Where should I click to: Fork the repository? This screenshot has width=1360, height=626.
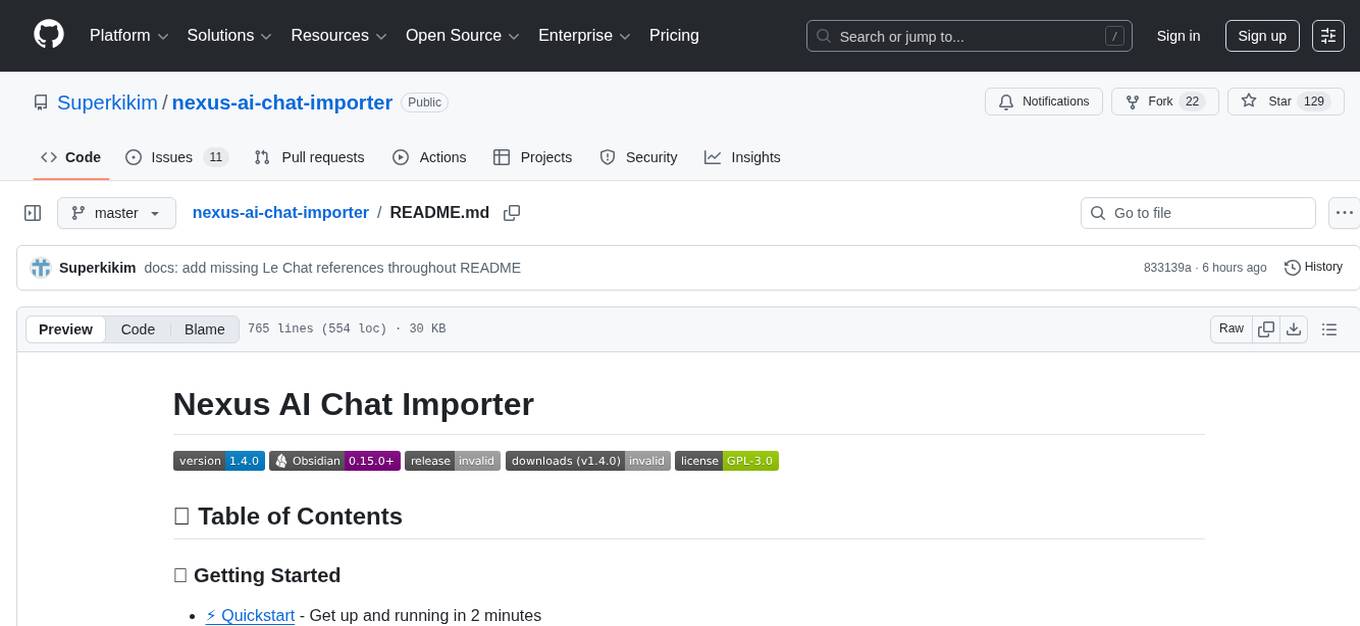(1156, 101)
